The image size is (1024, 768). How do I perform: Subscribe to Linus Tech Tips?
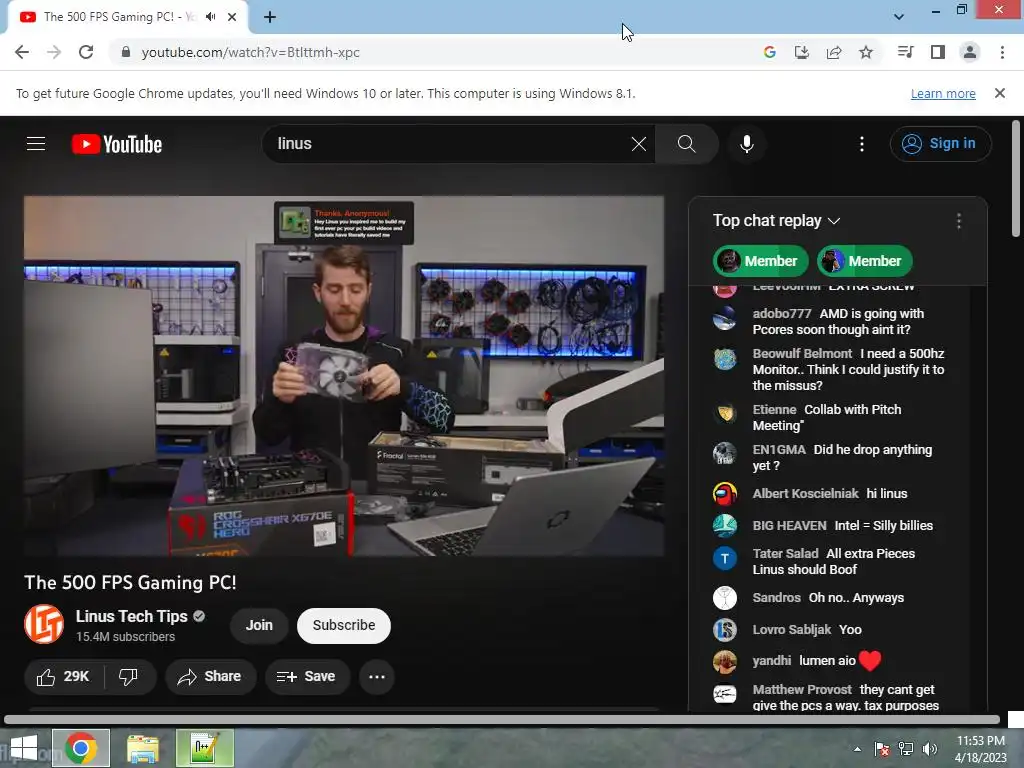click(x=344, y=625)
